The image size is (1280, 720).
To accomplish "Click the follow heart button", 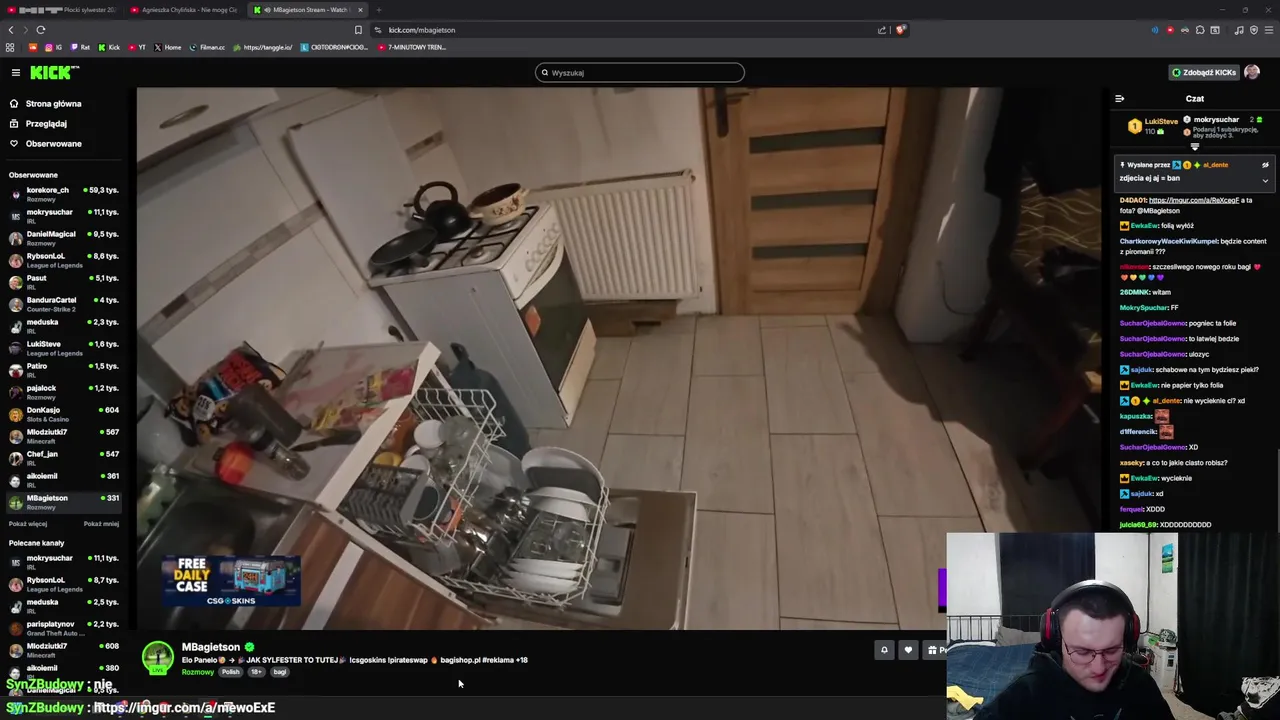I will [908, 651].
